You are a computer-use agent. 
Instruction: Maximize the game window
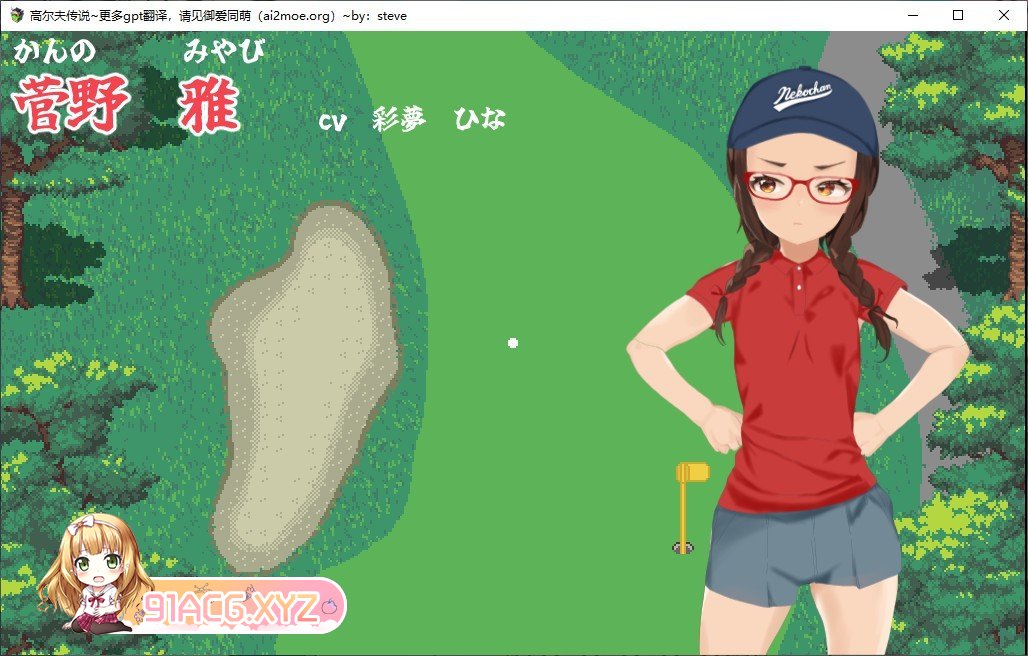[958, 15]
